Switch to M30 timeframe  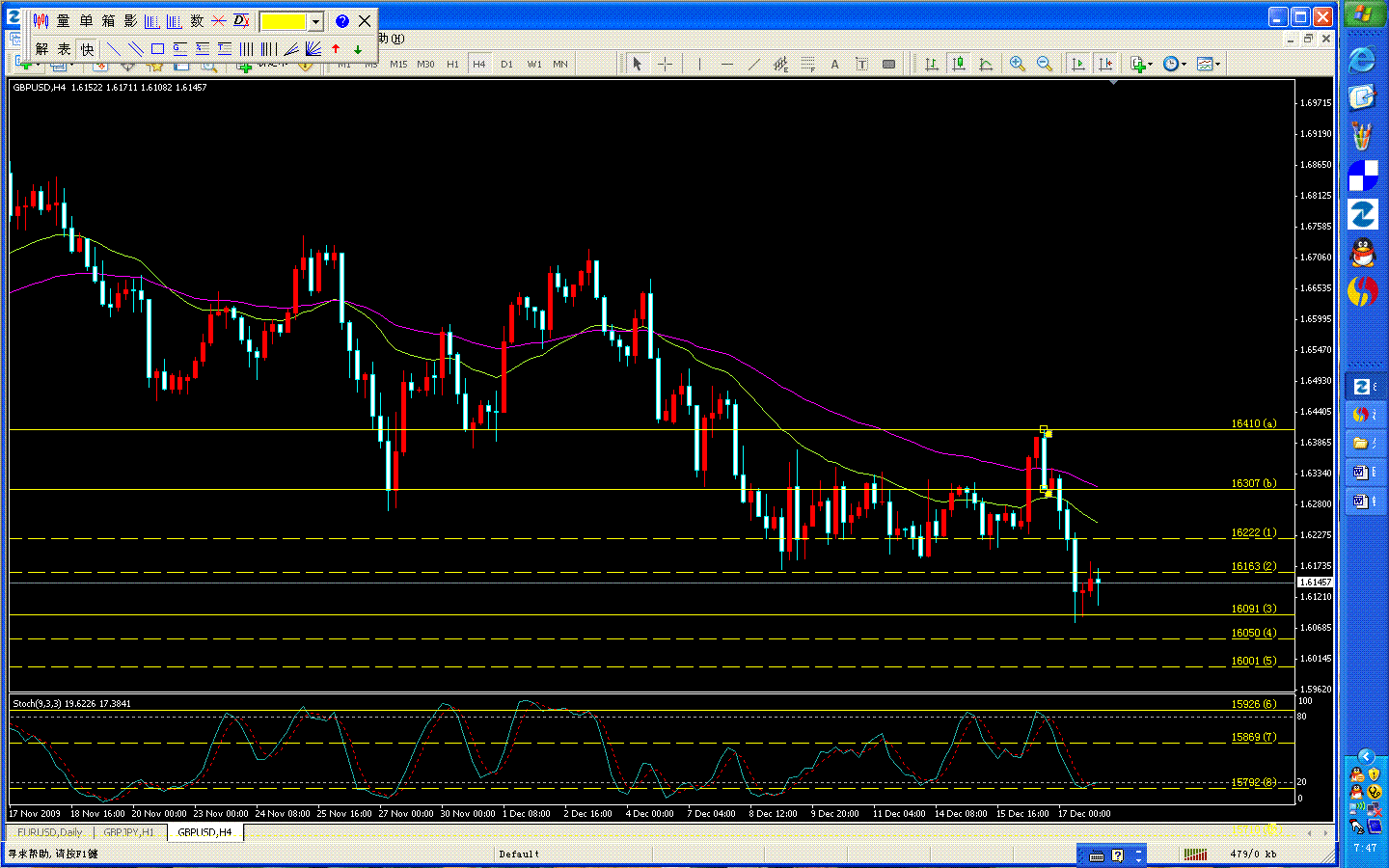coord(425,65)
